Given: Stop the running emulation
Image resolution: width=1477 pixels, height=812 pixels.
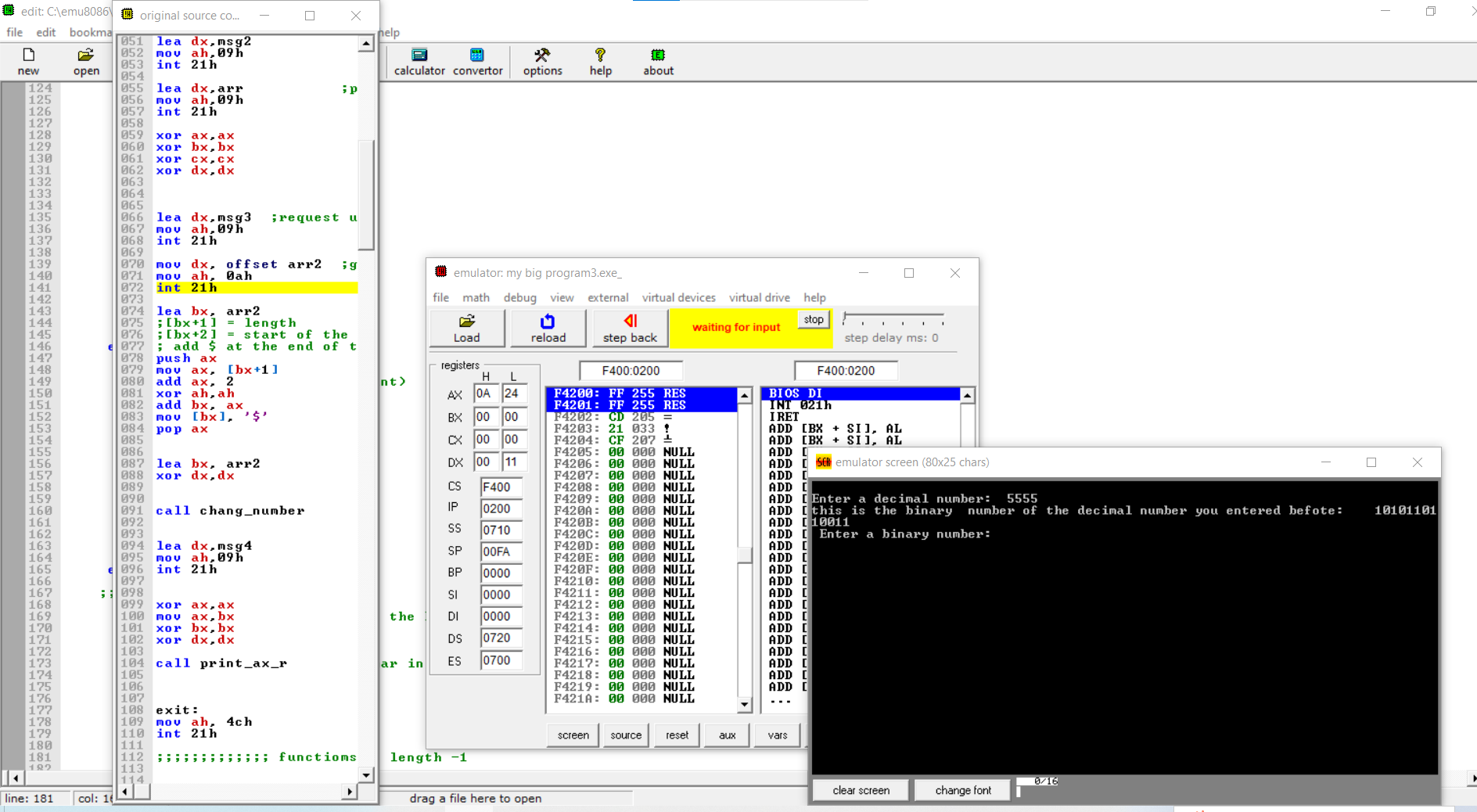Looking at the screenshot, I should [x=814, y=319].
